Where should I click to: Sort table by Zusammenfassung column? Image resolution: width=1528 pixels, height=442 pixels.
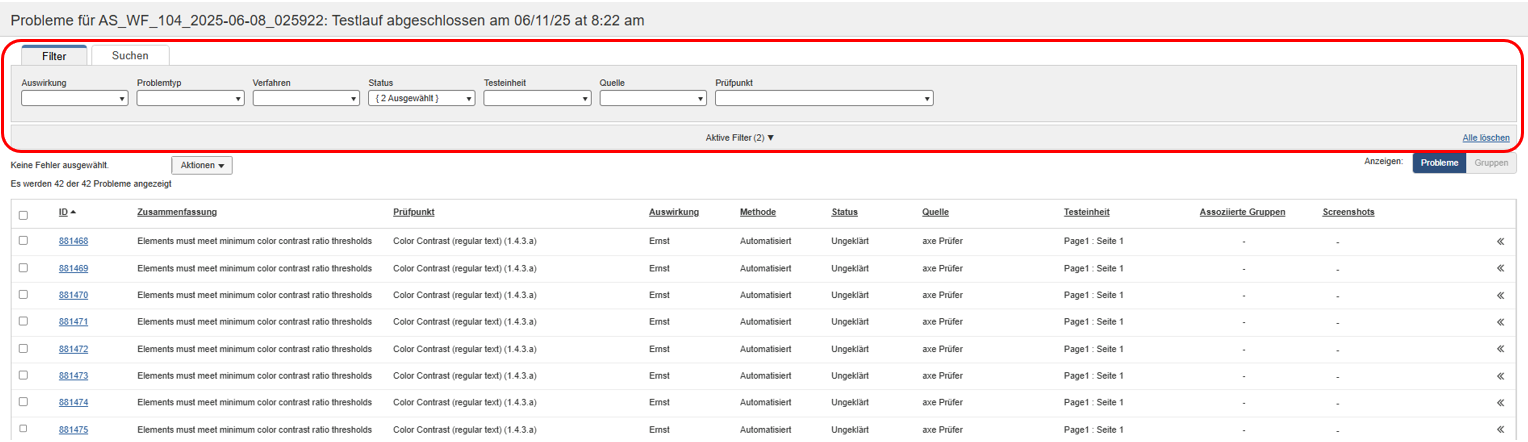[177, 212]
